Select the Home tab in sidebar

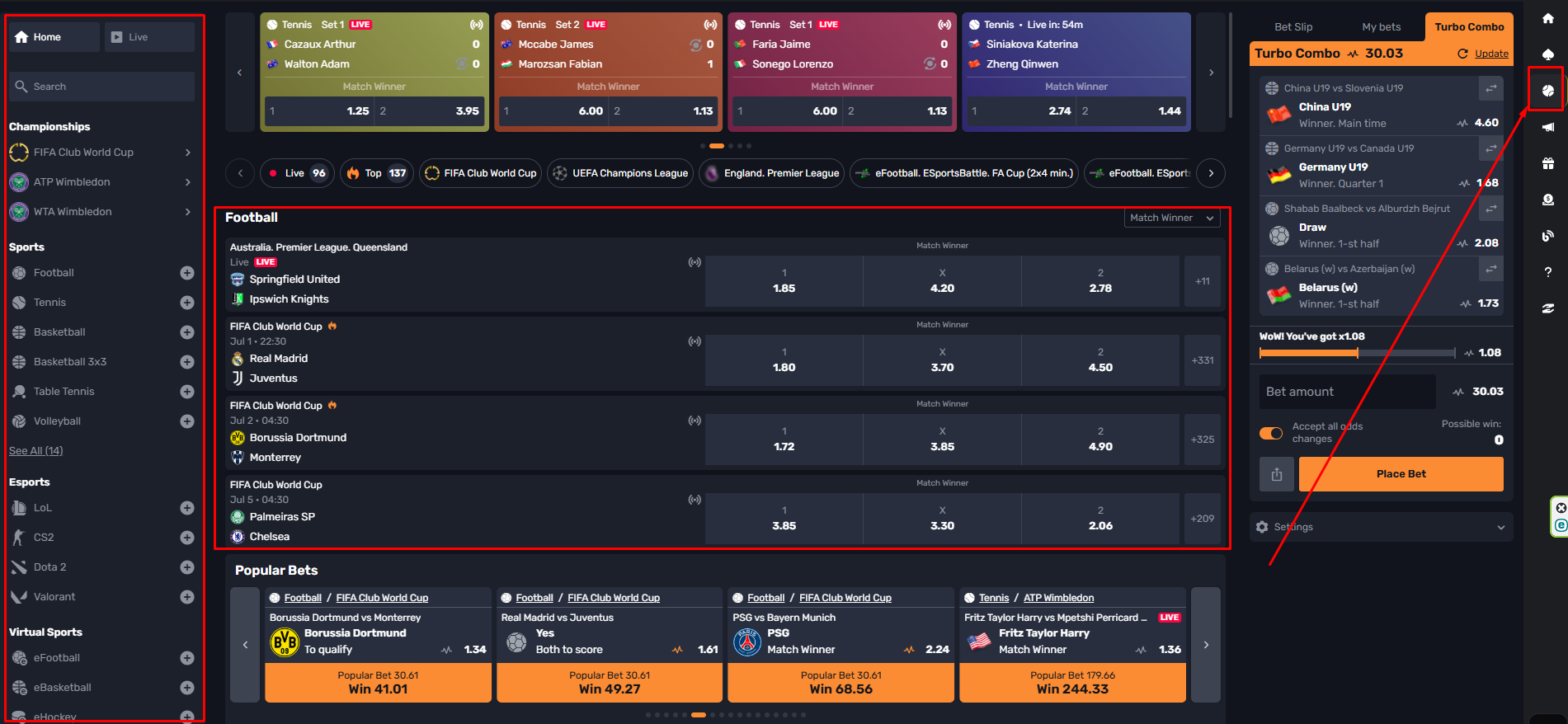[x=54, y=37]
